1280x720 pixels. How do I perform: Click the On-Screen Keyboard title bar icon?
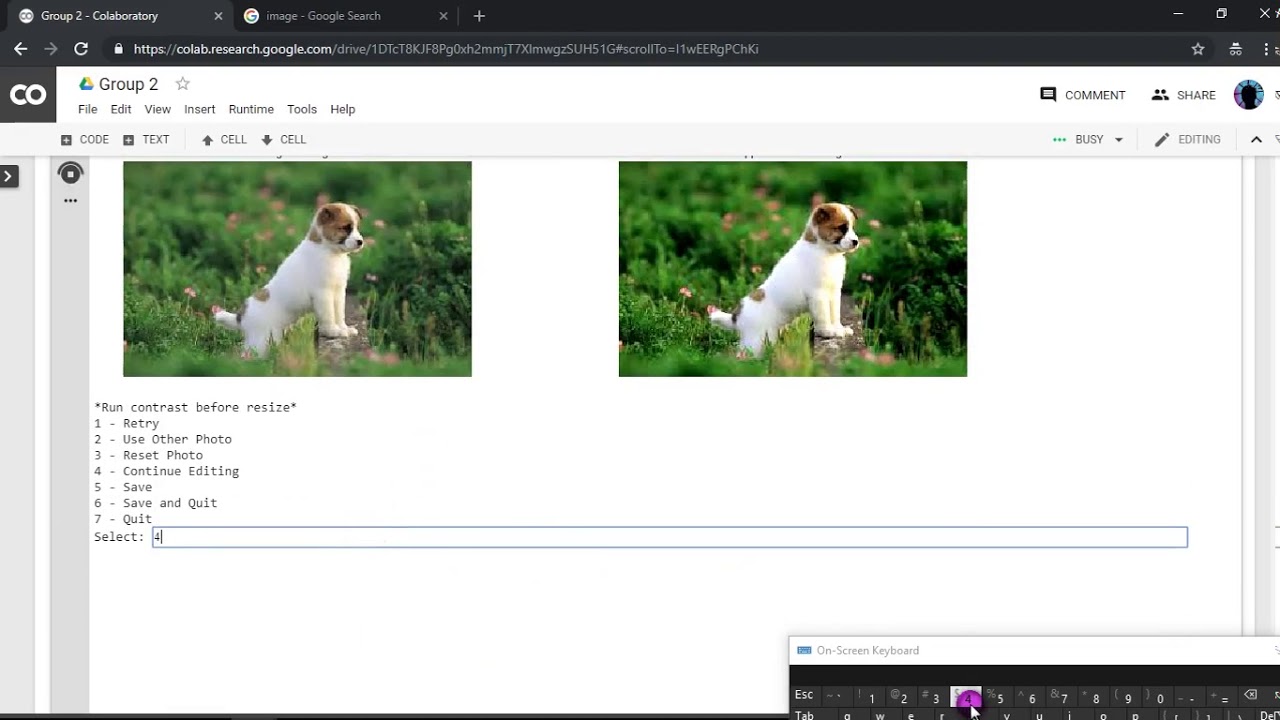click(804, 650)
